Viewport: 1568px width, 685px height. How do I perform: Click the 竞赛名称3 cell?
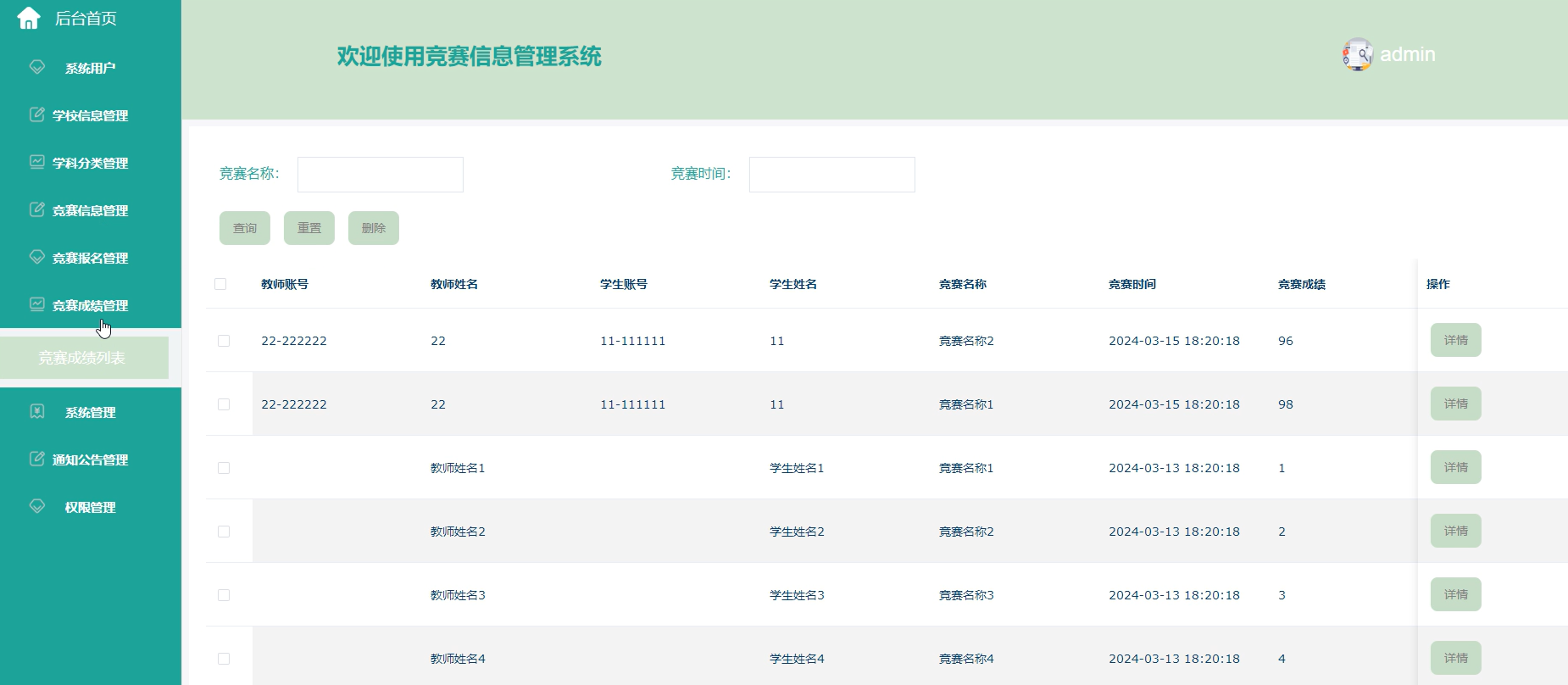click(x=966, y=595)
